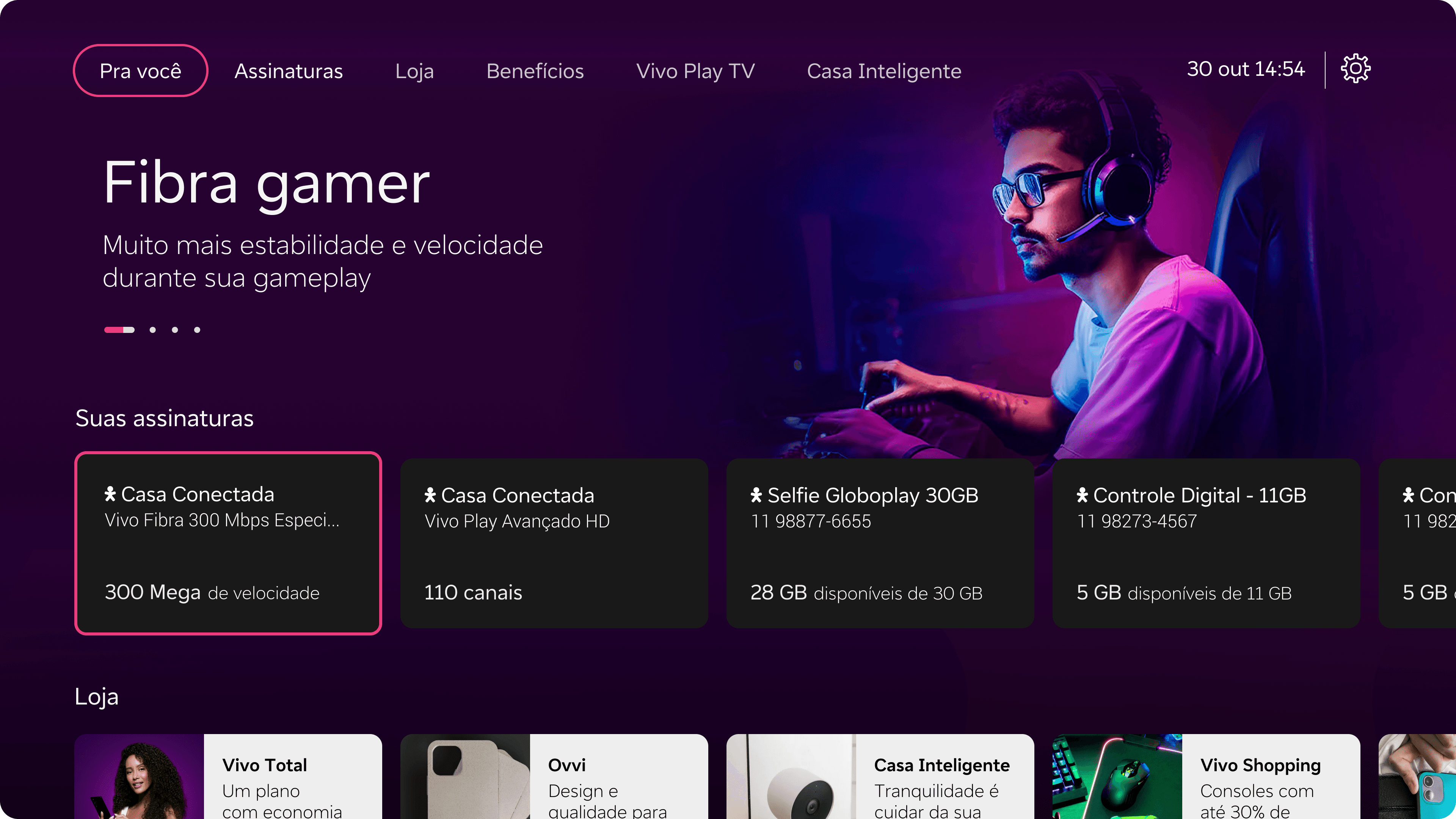This screenshot has height=819, width=1456.
Task: Click Vivo icon on Vivo Fibra card
Action: (x=110, y=494)
